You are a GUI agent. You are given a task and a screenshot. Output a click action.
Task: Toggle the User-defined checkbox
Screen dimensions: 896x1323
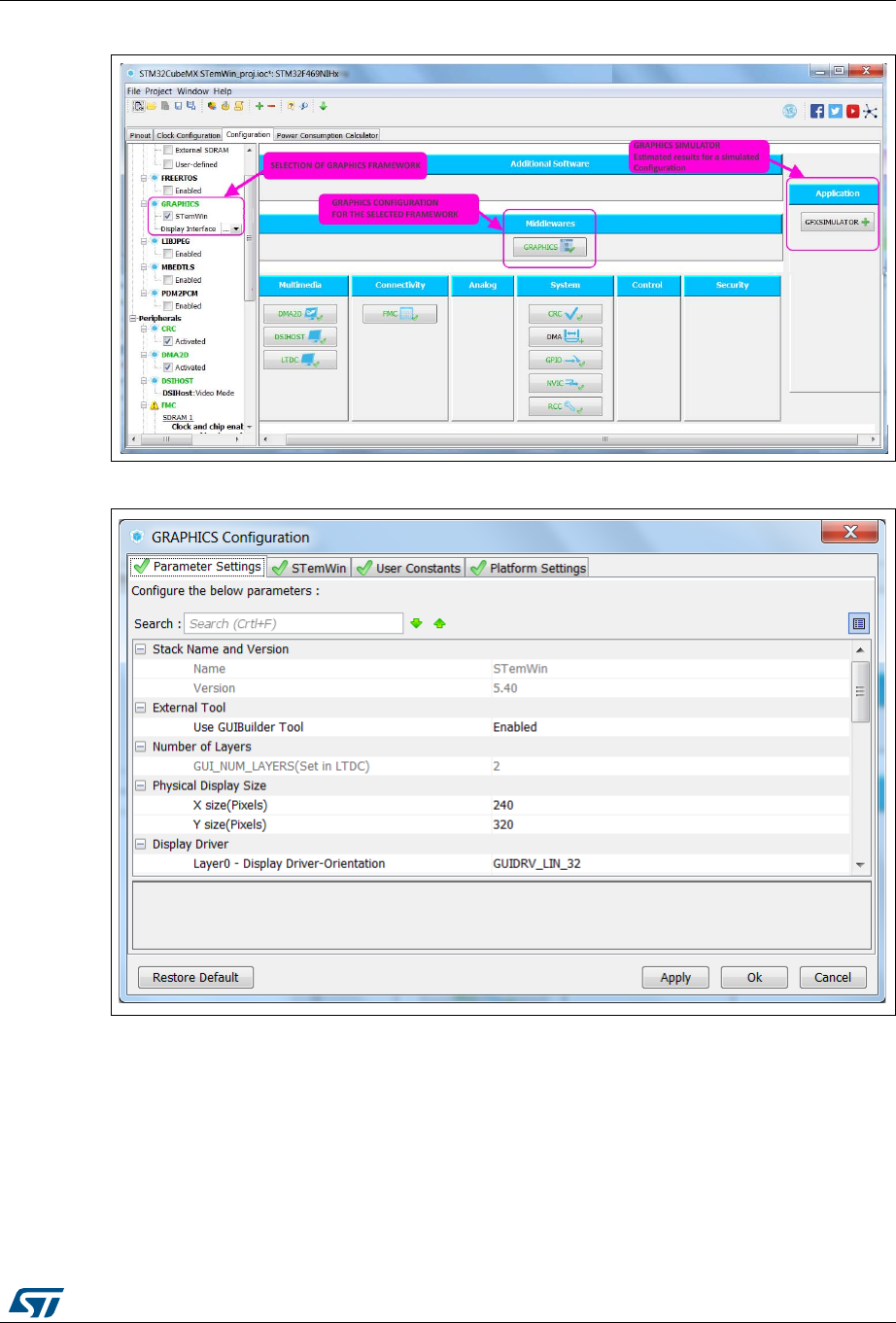tap(168, 164)
